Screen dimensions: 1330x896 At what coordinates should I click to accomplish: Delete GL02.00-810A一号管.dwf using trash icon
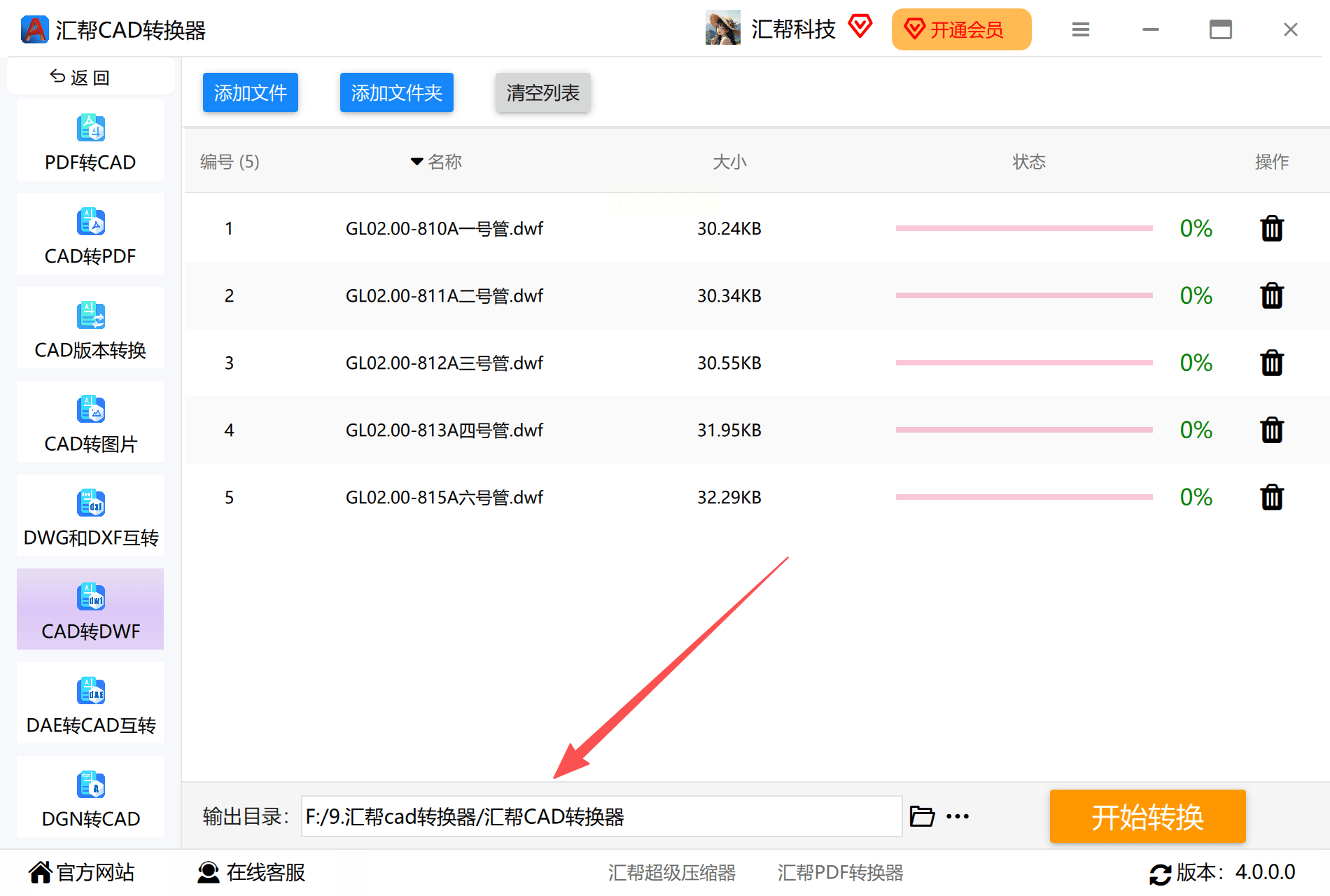pos(1272,227)
